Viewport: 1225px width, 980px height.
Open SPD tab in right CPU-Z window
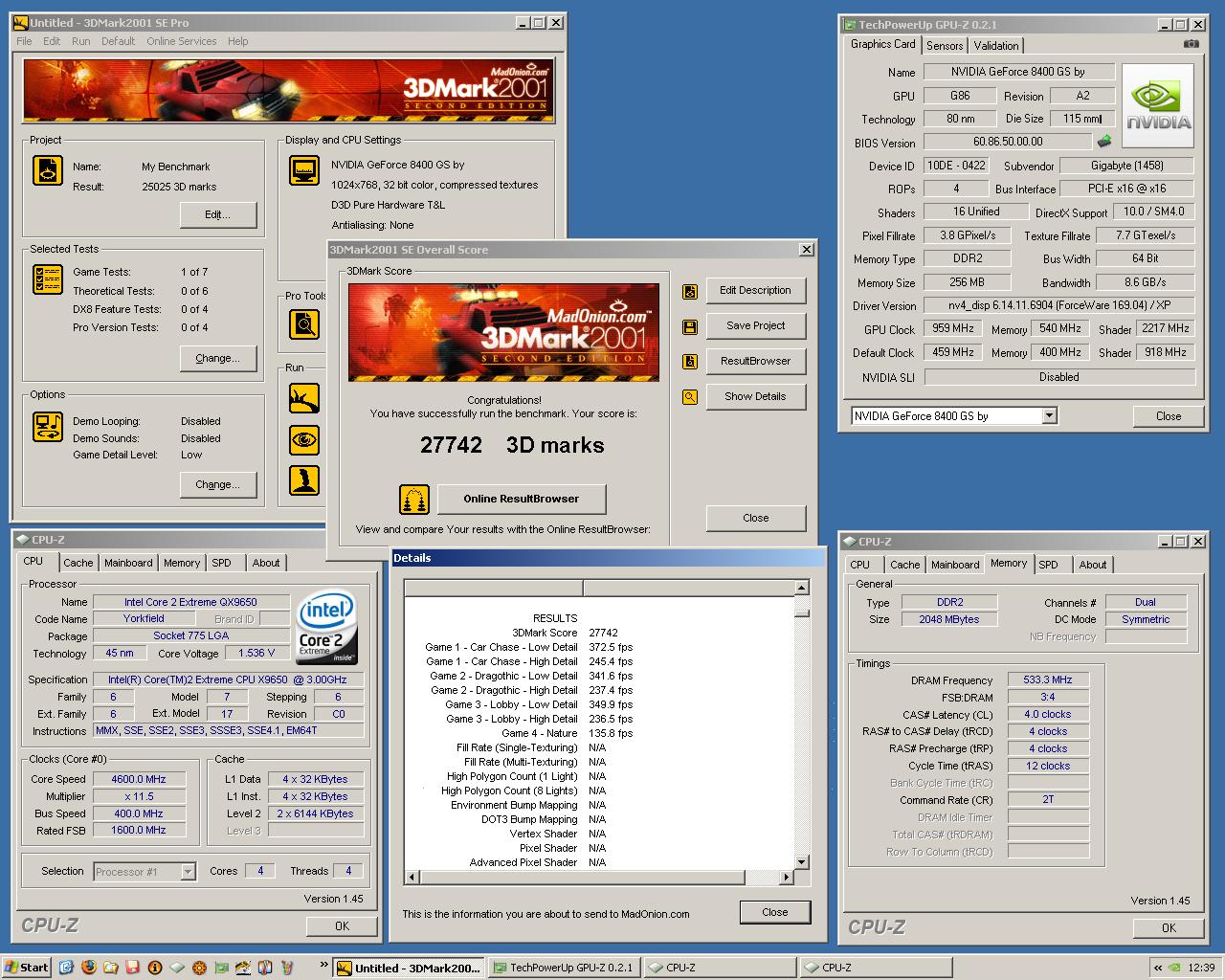(x=1049, y=565)
